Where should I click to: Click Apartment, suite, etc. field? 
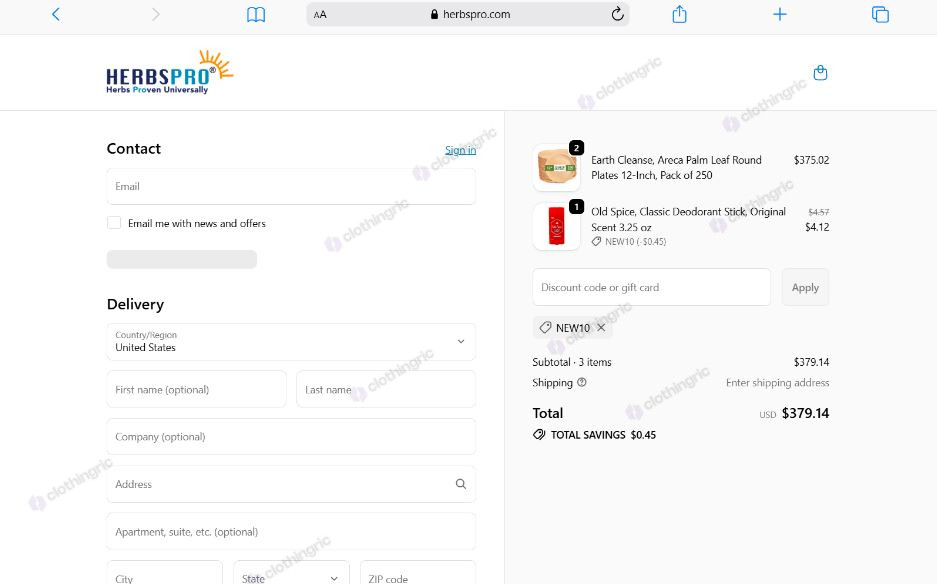click(291, 532)
